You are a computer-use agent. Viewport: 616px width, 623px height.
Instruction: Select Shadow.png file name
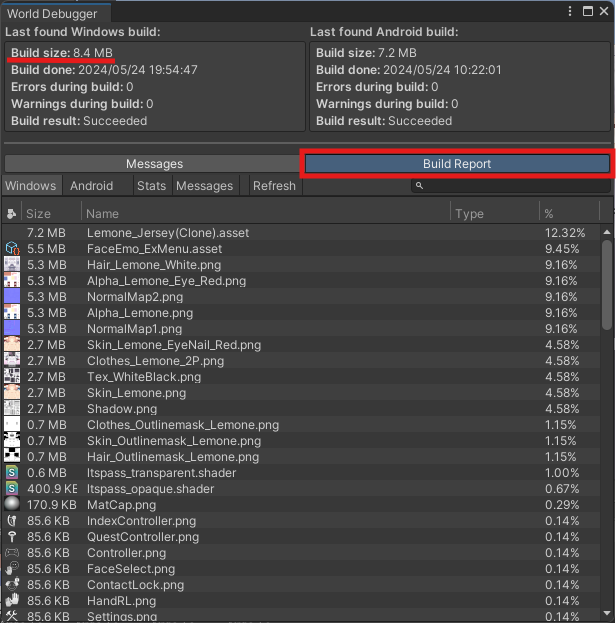(122, 408)
